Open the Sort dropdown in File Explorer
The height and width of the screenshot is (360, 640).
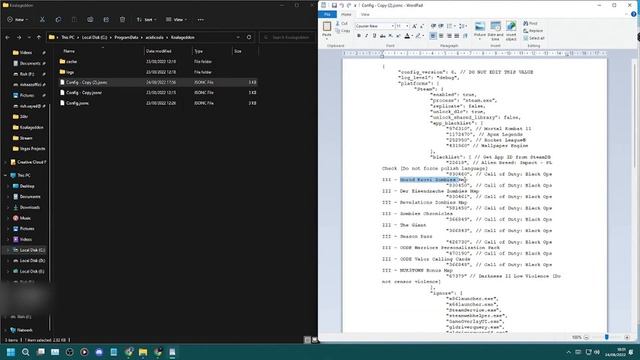pos(147,20)
